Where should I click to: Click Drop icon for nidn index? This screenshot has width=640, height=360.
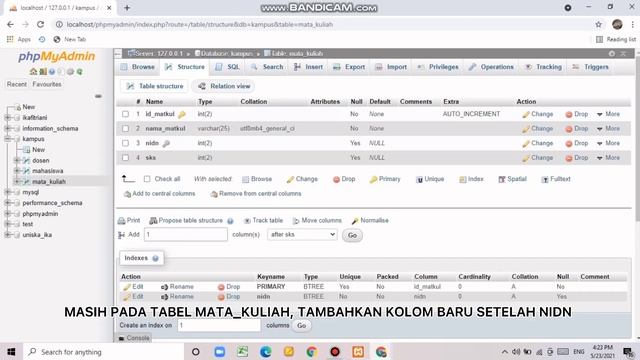221,297
